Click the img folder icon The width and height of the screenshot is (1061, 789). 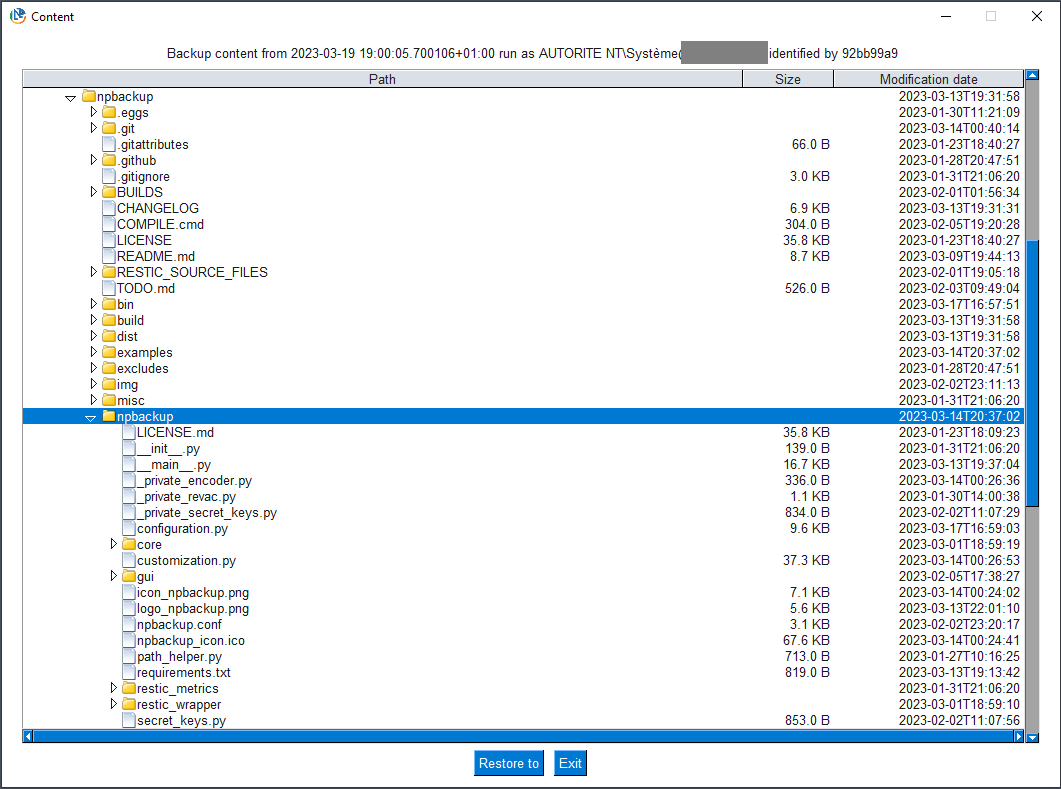[x=109, y=384]
